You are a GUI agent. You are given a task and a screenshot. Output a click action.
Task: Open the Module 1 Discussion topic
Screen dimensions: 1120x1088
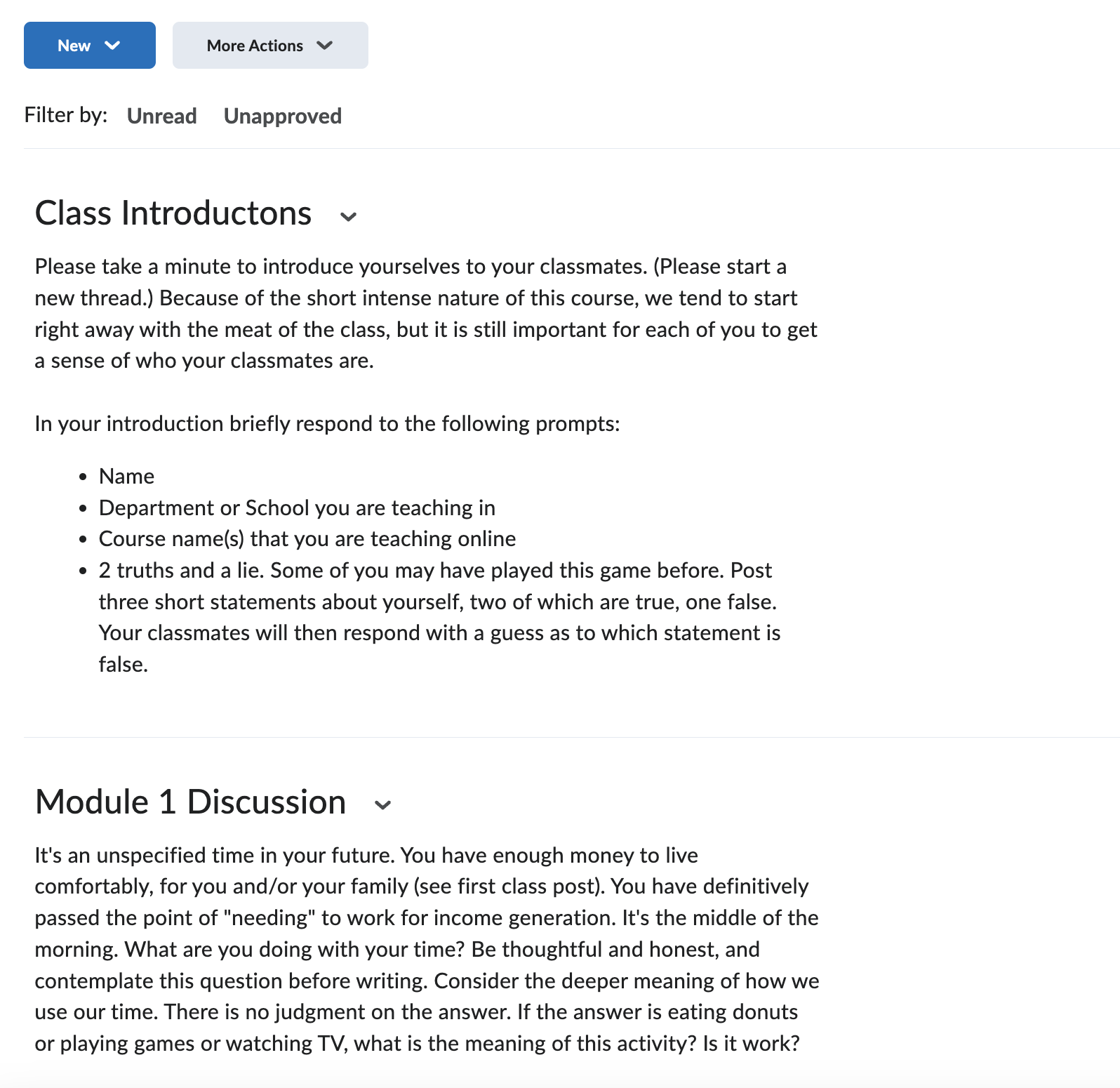[x=191, y=802]
